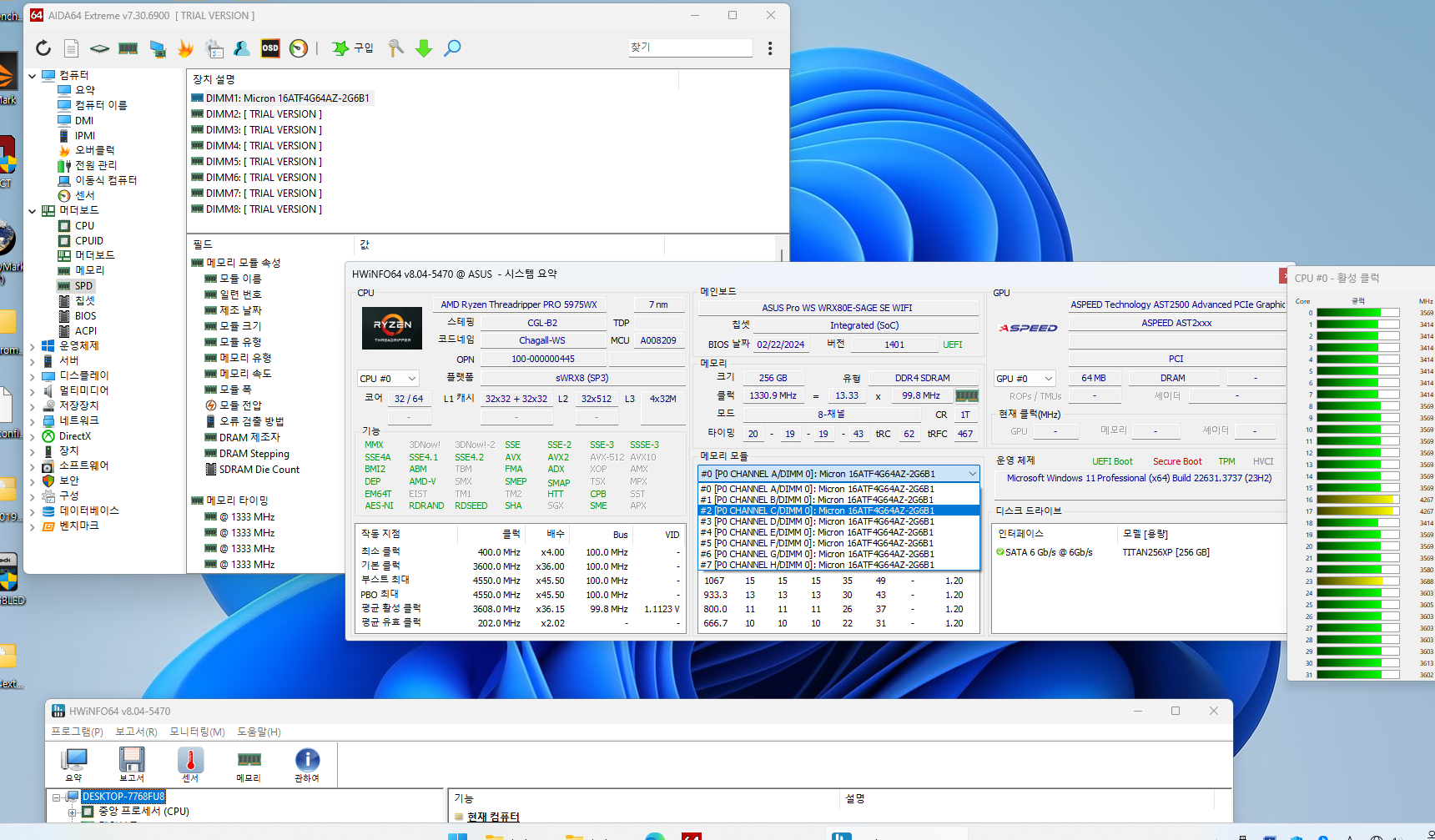1435x840 pixels.
Task: Select the DIMM5 TRIAL VERSION row
Action: click(257, 162)
